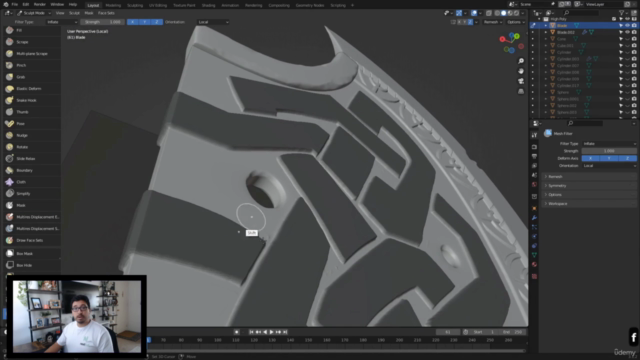Click the viewport zoom magnifier icon

click(521, 61)
